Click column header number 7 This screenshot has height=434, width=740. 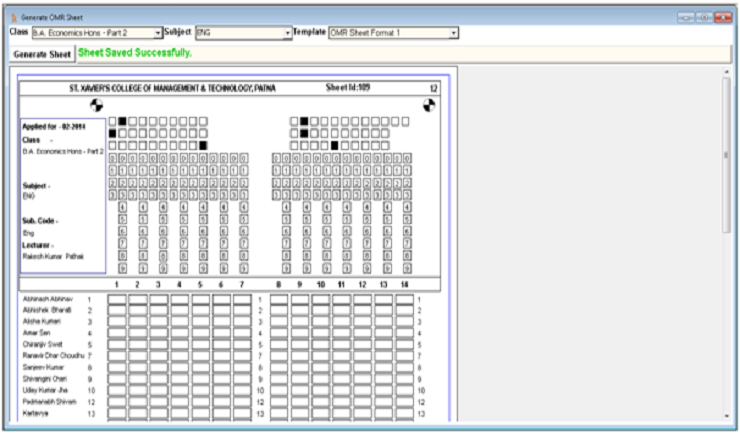pos(242,285)
